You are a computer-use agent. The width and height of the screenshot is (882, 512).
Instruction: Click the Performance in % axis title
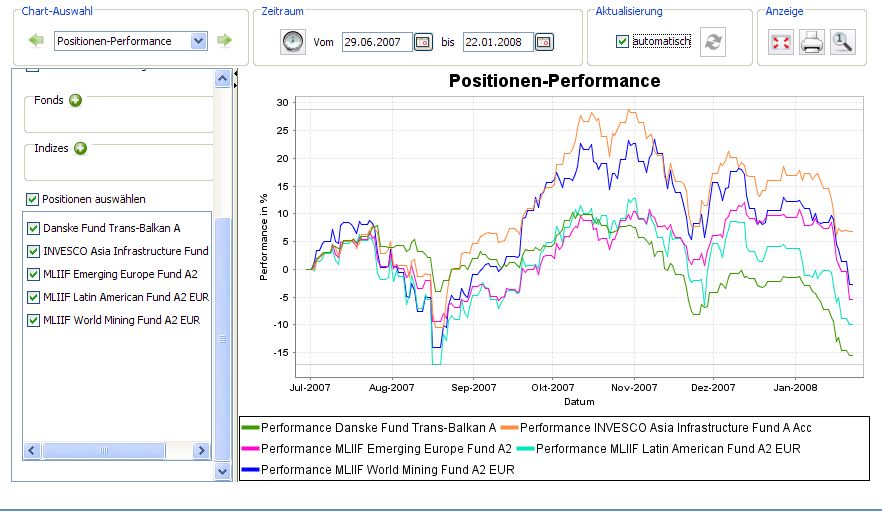[263, 237]
